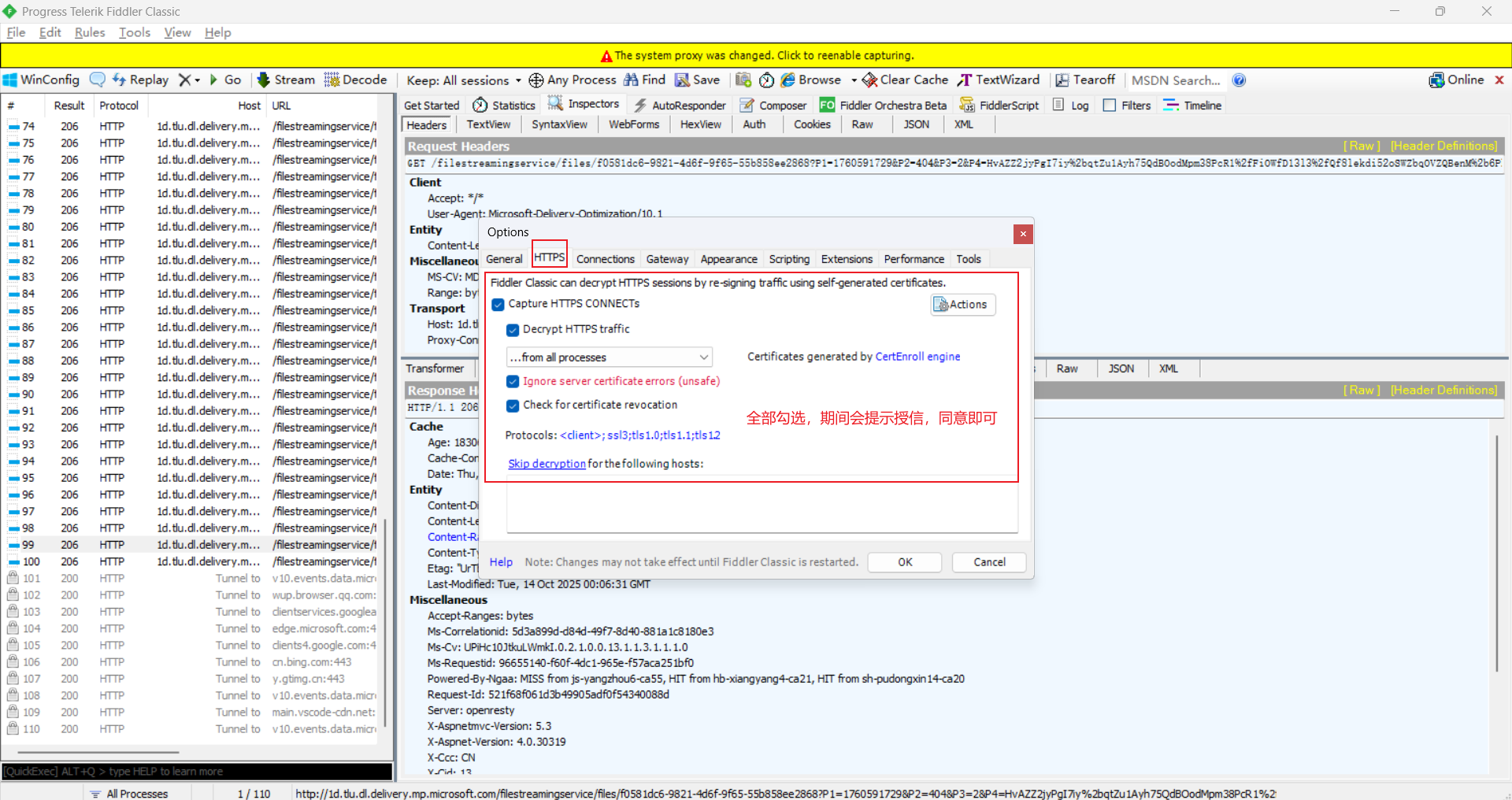Click the Tearoff toolbar button
1512x800 pixels.
tap(1085, 80)
